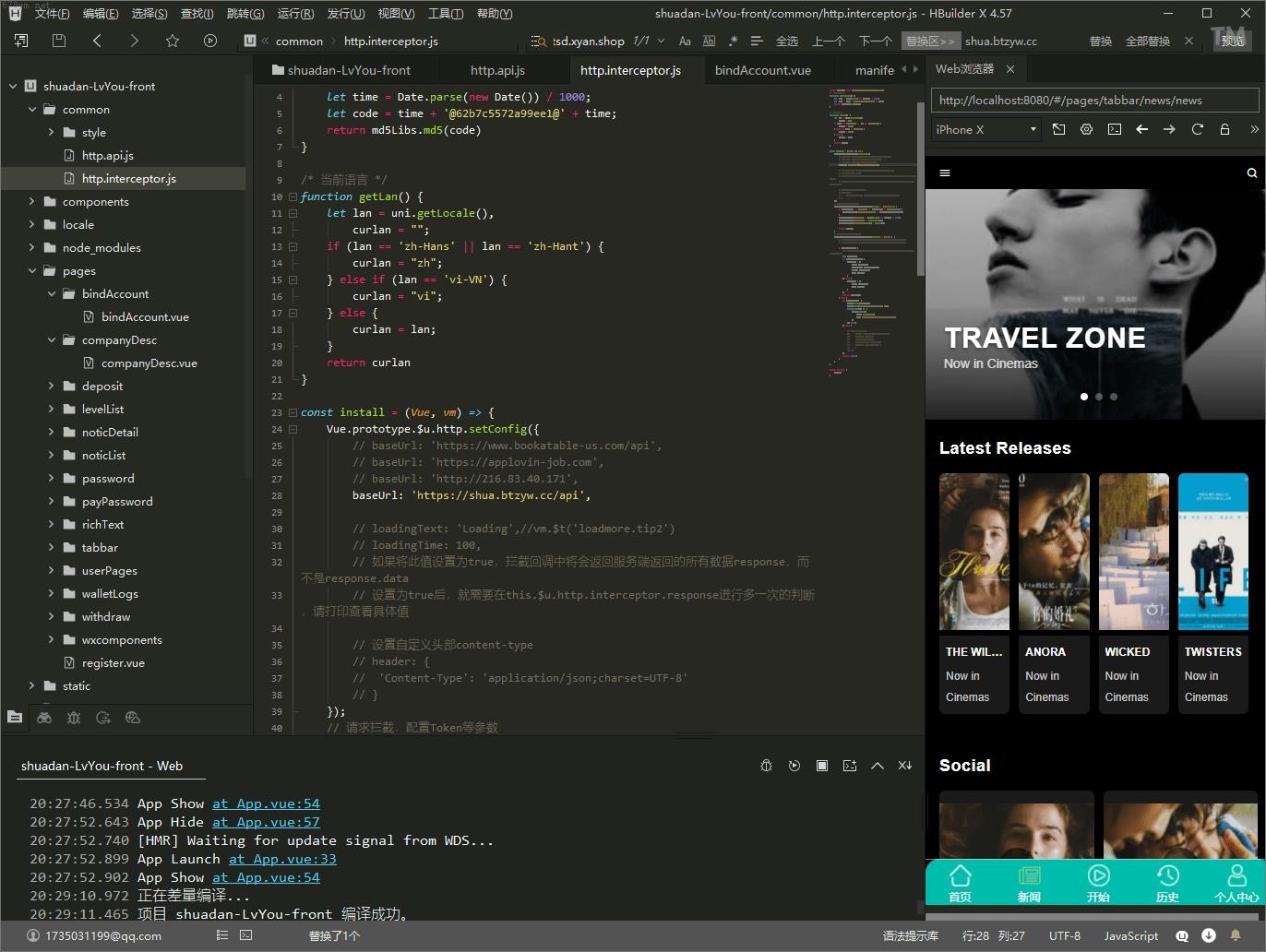This screenshot has width=1266, height=952.
Task: Refresh the built-in web browser page
Action: pos(1197,129)
